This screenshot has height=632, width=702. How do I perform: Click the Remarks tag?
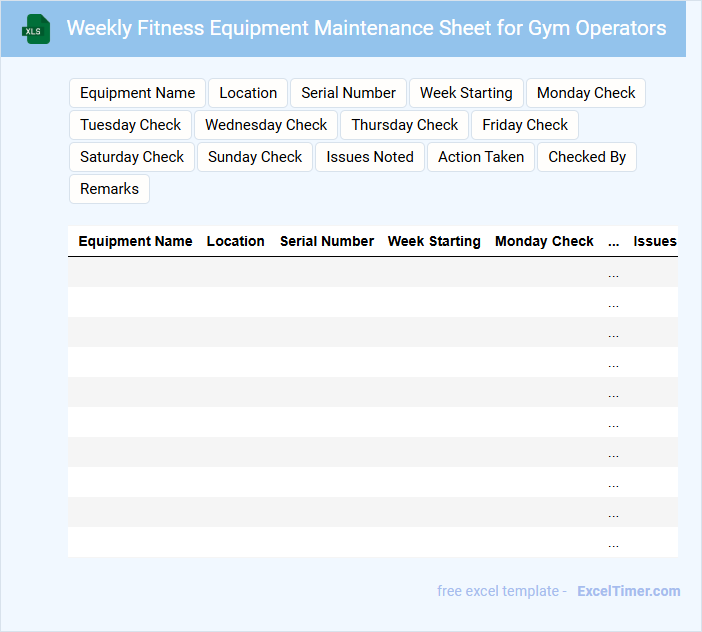(x=109, y=189)
